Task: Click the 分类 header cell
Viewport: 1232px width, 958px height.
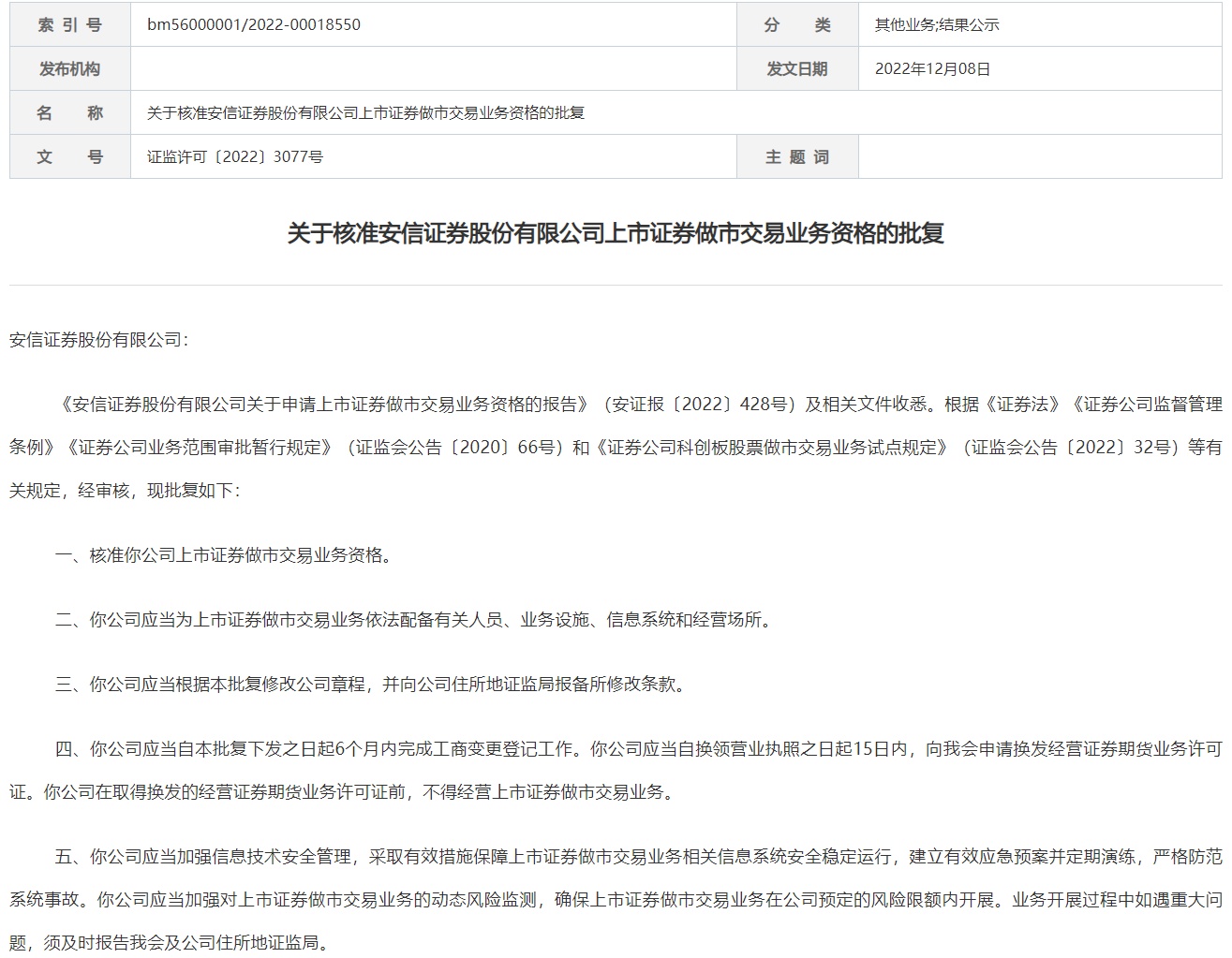Action: (798, 25)
